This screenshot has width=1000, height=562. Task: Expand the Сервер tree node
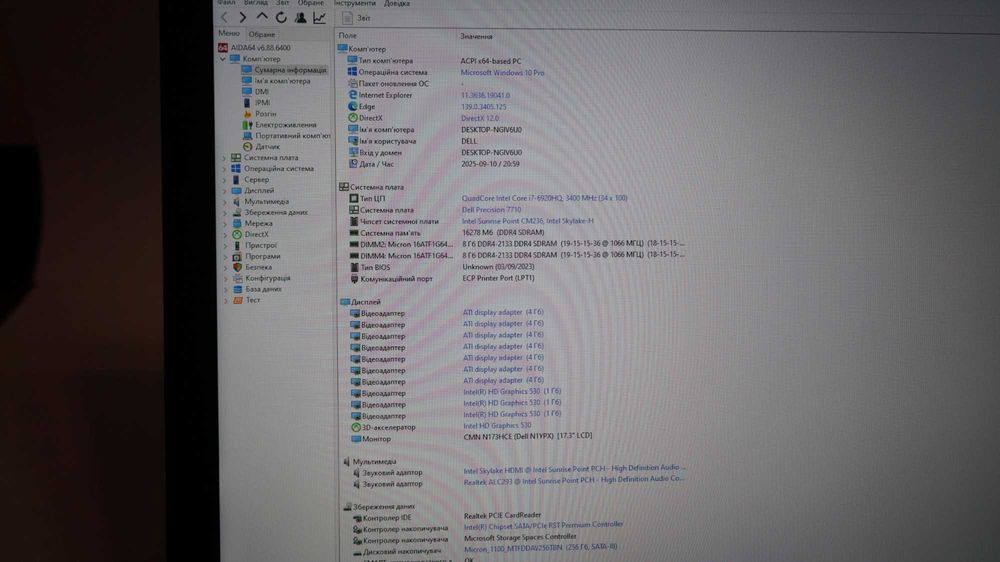224,180
